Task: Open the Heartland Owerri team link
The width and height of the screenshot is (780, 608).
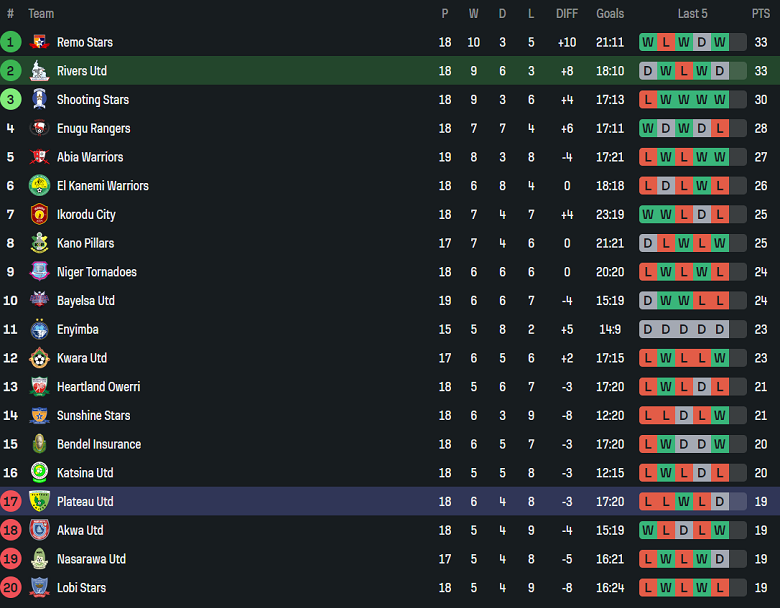Action: pos(98,387)
